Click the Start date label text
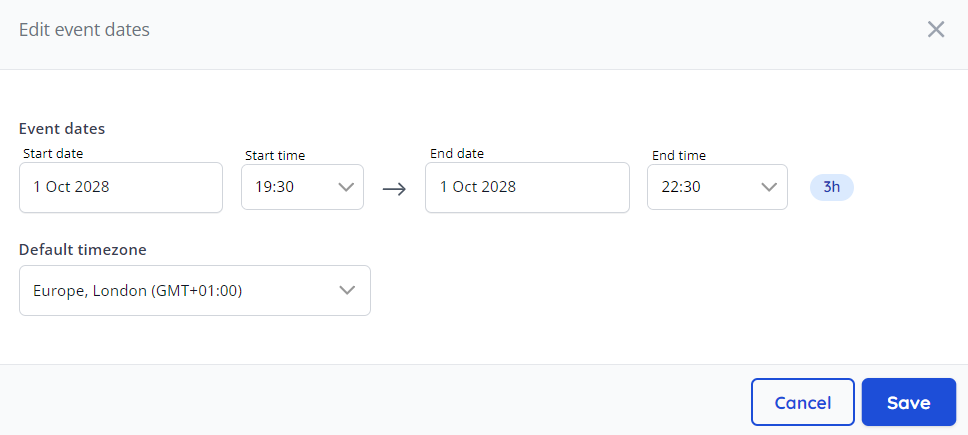This screenshot has width=968, height=435. 53,153
